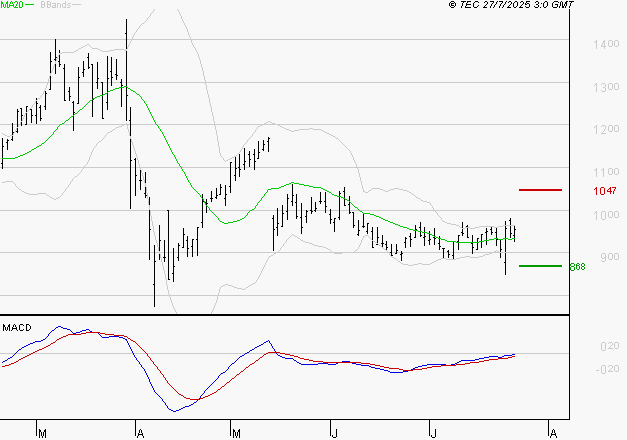Click the last A month label

tap(553, 434)
